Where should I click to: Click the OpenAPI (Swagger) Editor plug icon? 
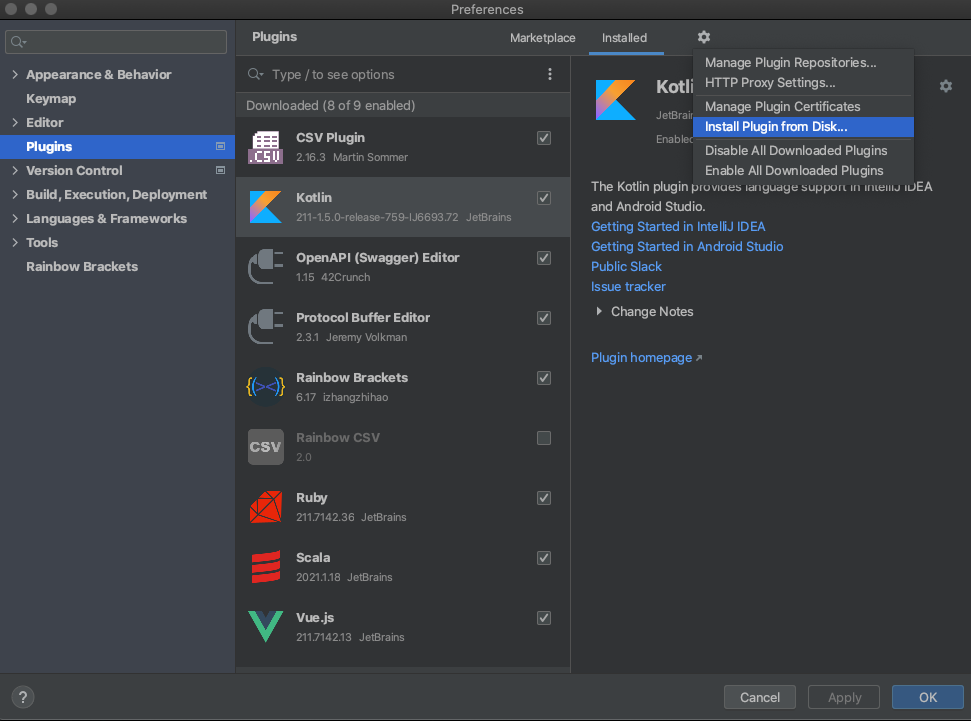coord(266,267)
